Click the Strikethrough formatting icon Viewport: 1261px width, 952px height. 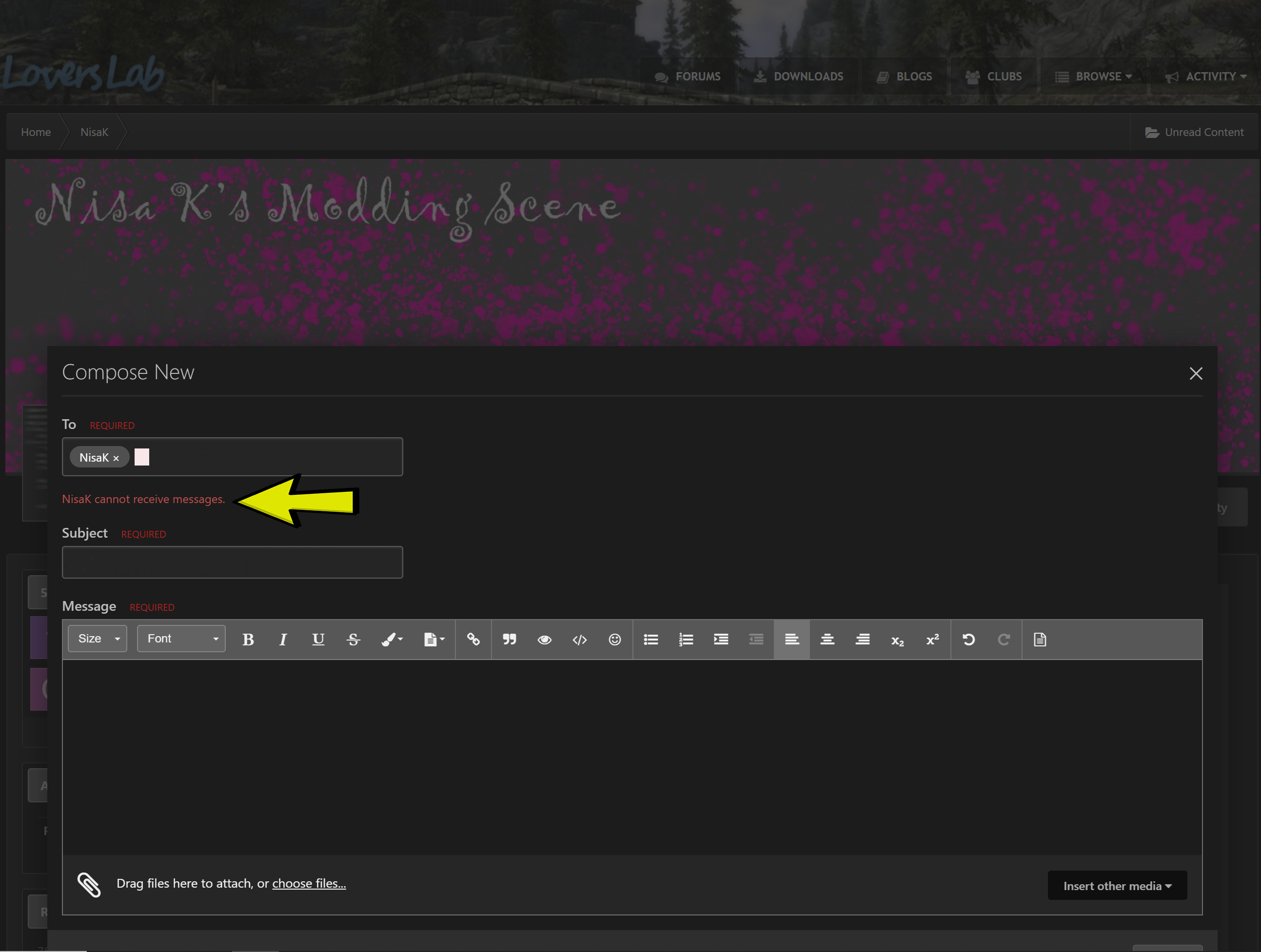(353, 639)
